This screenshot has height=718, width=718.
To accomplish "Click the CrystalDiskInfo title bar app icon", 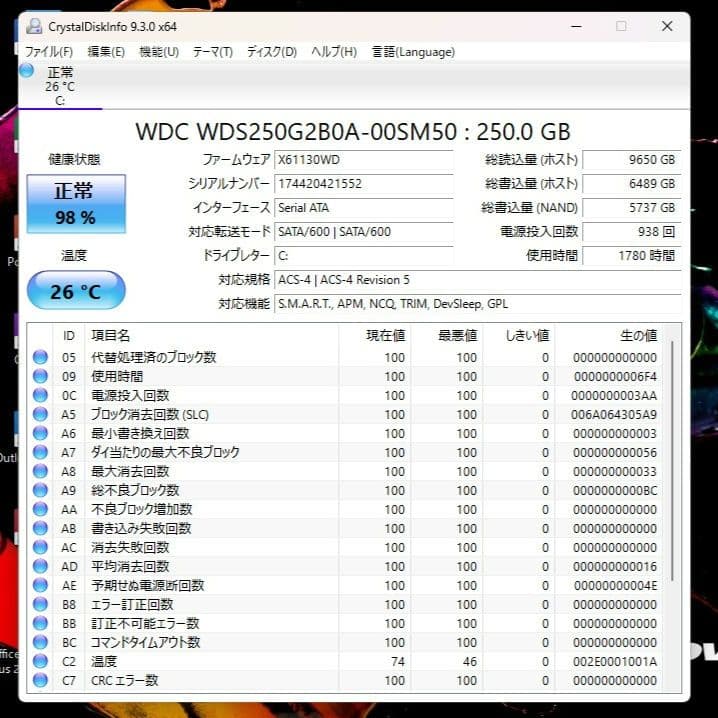I will (x=34, y=26).
